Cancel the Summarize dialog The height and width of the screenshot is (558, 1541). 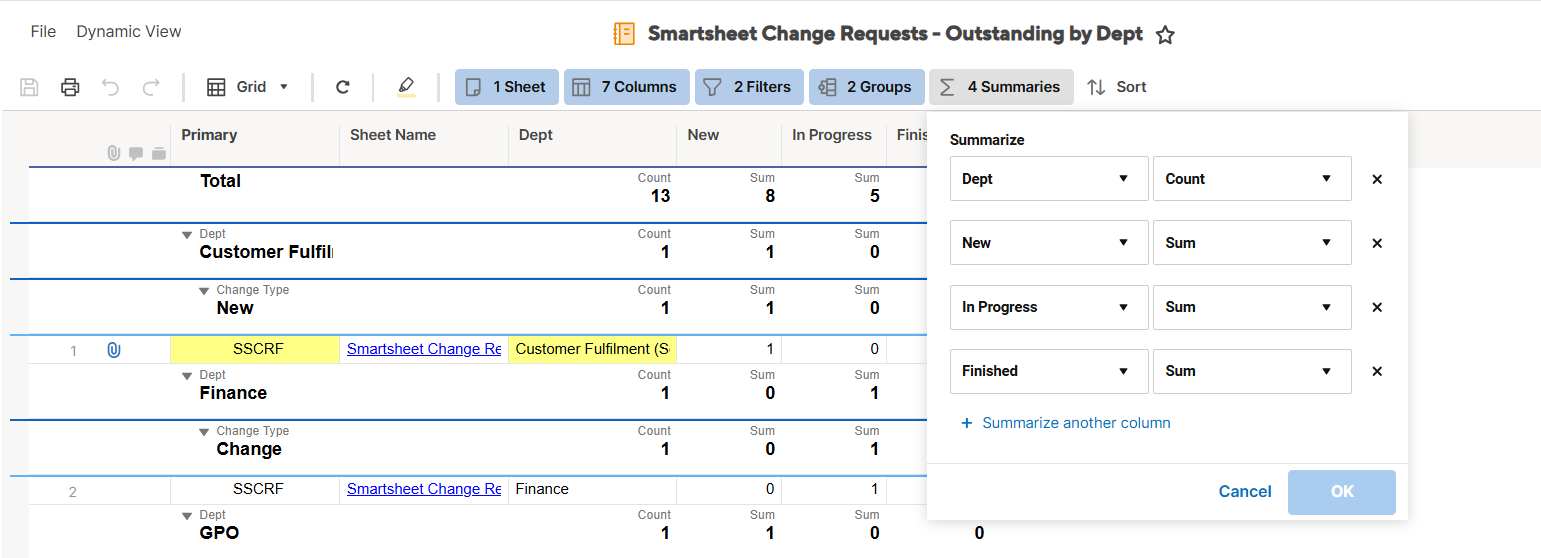point(1245,492)
